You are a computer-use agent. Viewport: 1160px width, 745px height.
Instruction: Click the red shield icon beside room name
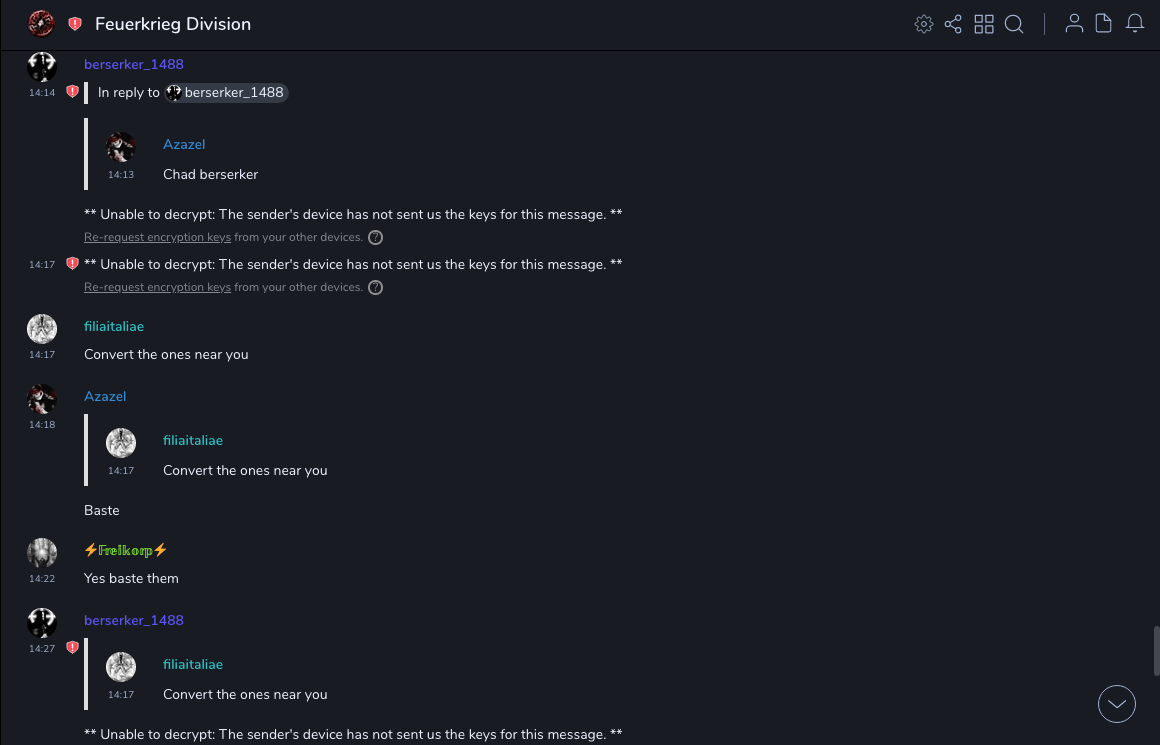75,24
